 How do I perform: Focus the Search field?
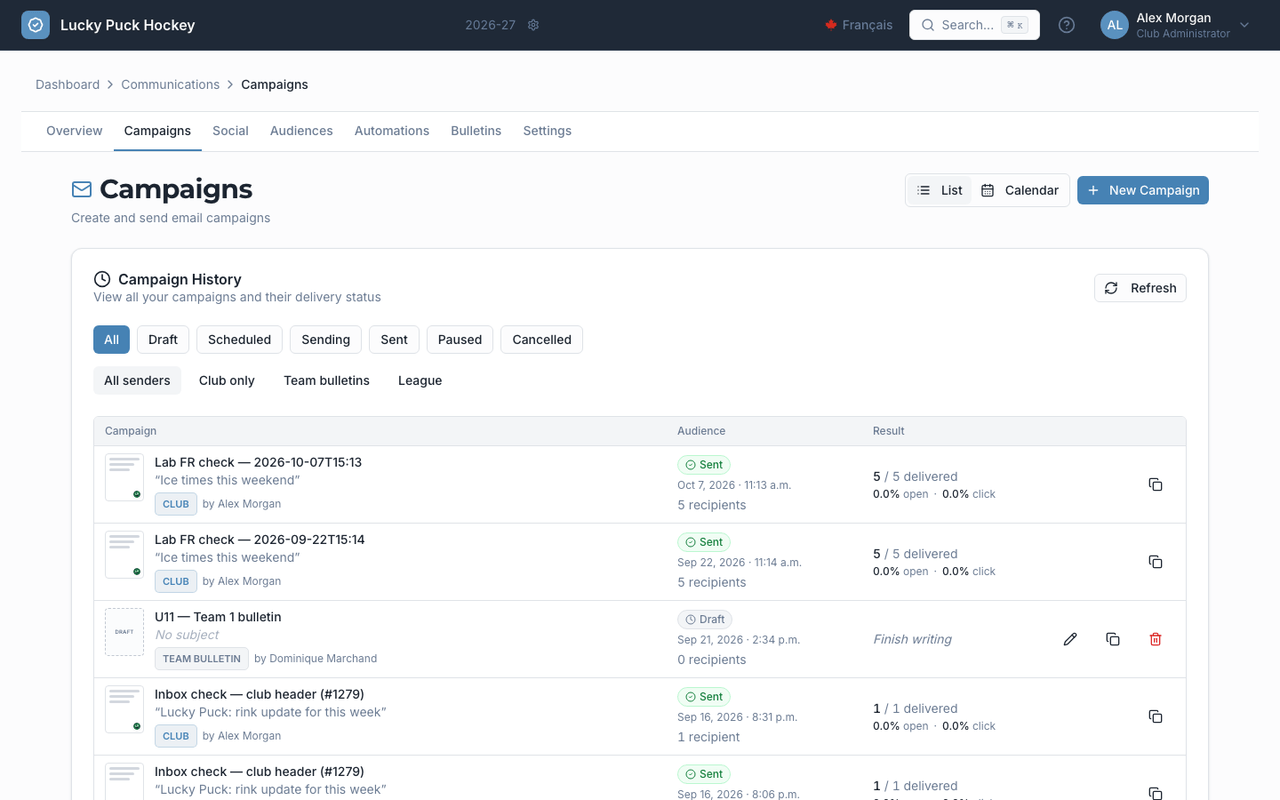(x=974, y=25)
